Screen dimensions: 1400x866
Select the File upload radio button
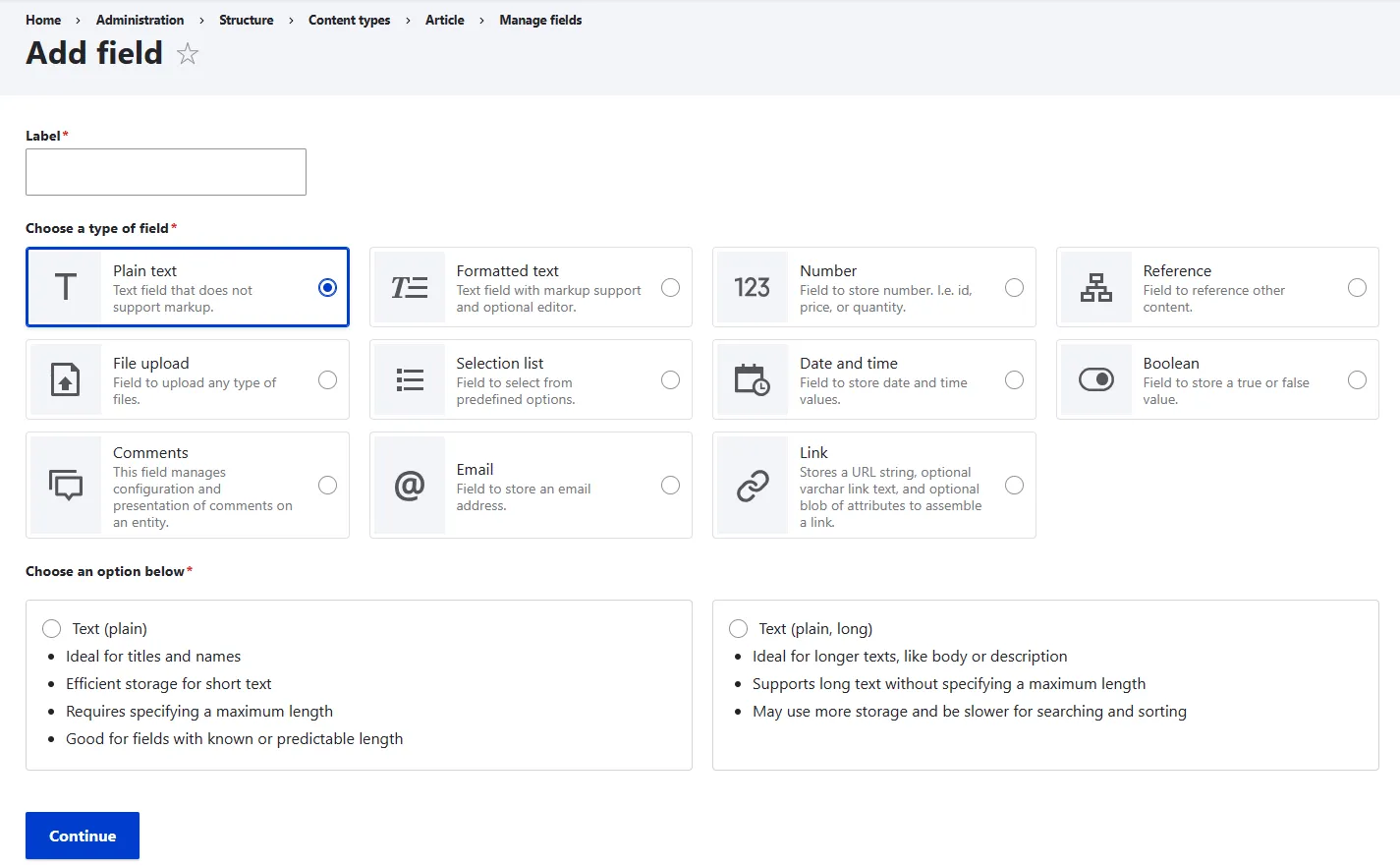[328, 379]
